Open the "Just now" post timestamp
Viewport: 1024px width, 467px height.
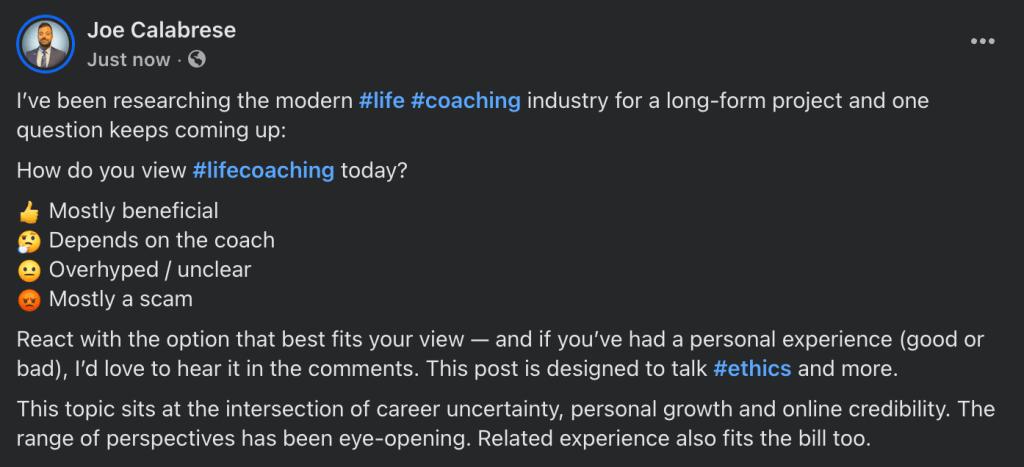point(128,59)
